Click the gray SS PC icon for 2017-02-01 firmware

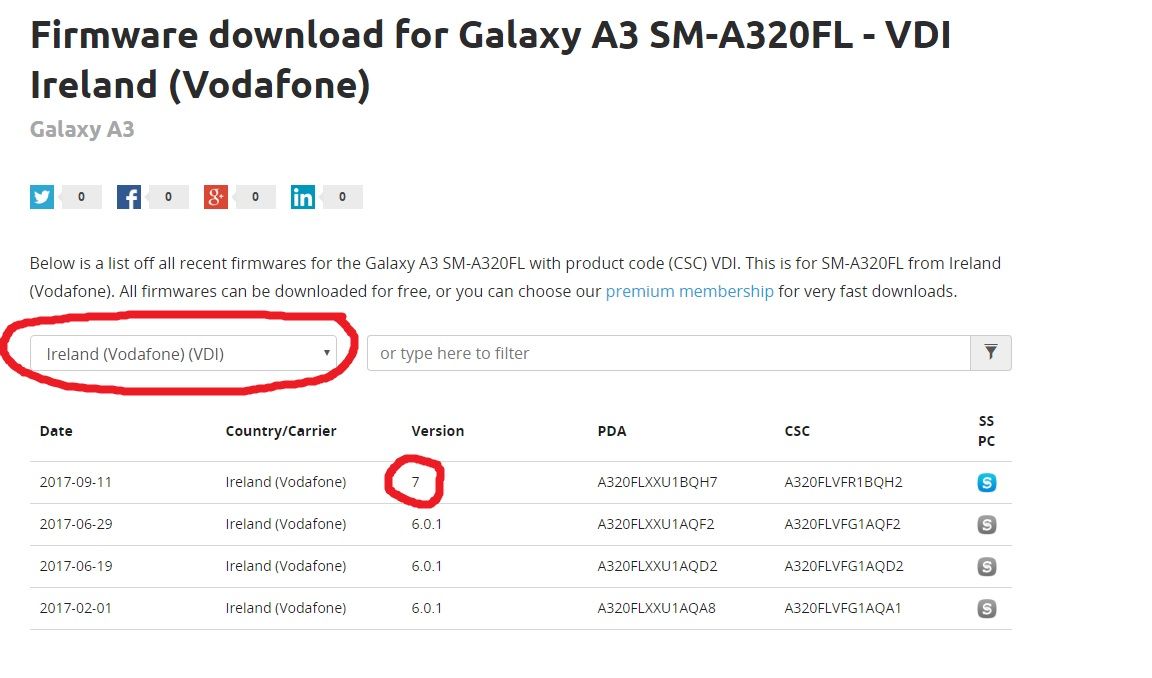(987, 608)
